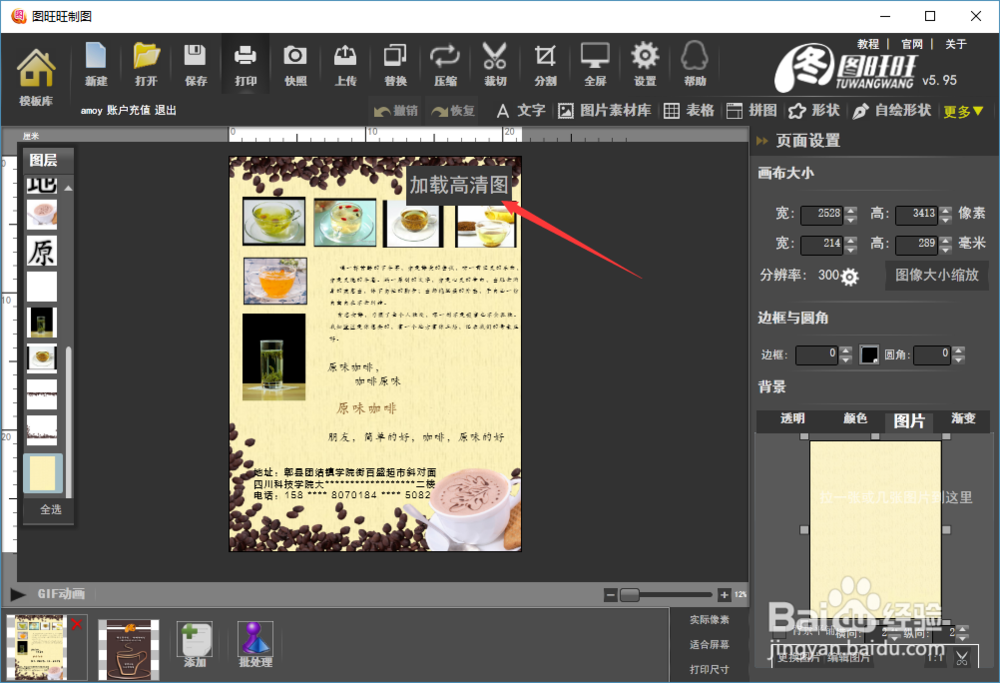Switch to 全屏 fullscreen mode

coord(595,64)
